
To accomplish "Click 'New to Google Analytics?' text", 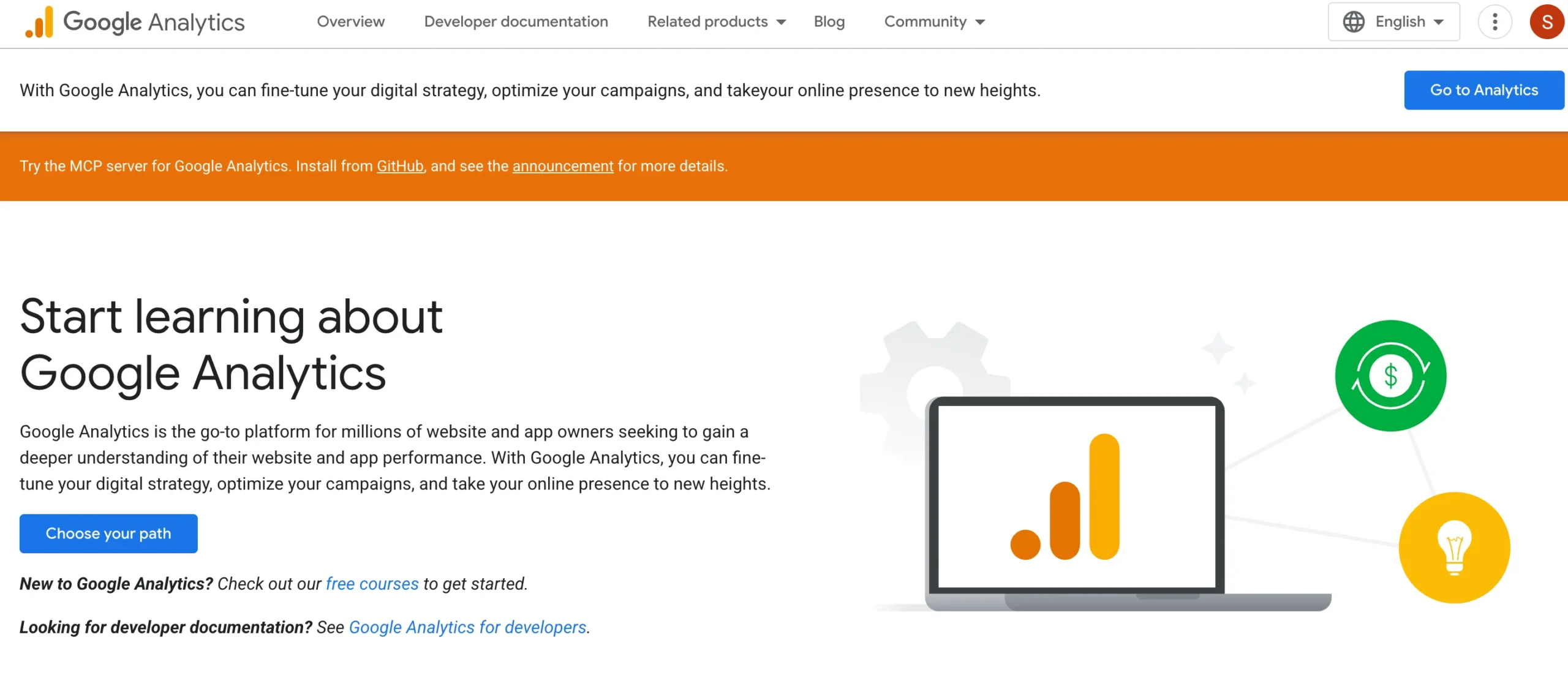I will pyautogui.click(x=116, y=584).
